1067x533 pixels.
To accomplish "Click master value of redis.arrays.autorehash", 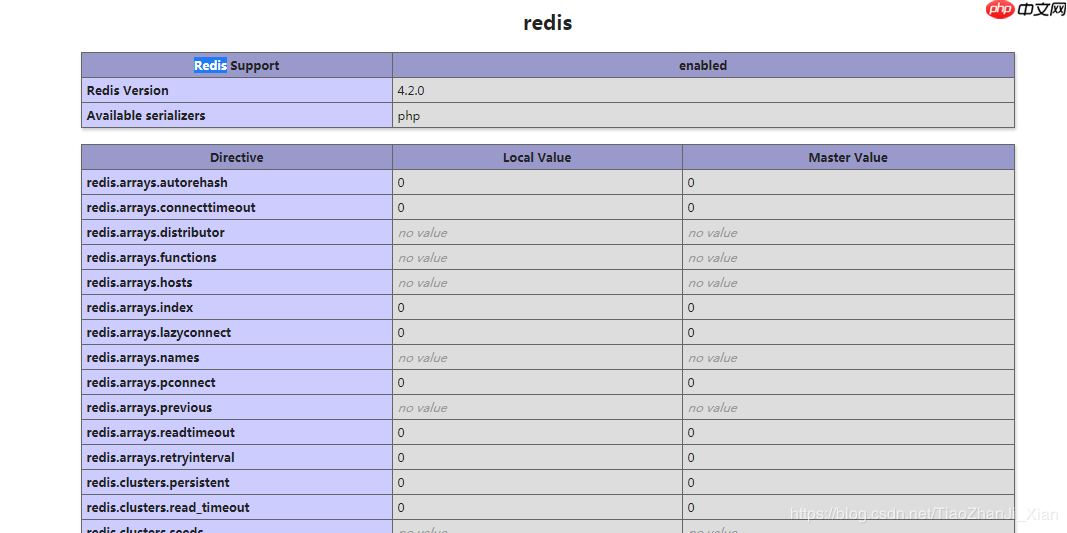I will (691, 182).
